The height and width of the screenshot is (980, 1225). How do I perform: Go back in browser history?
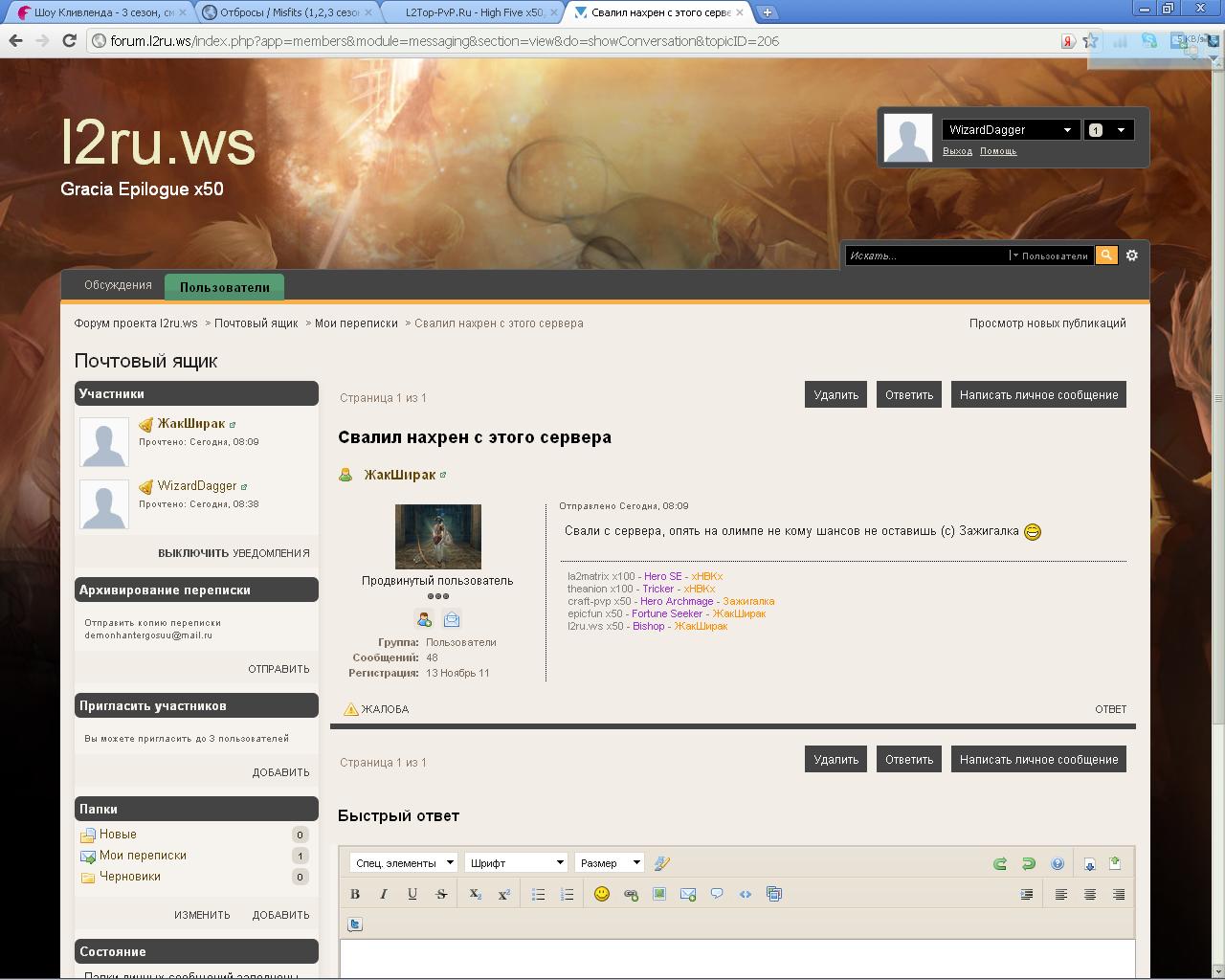point(15,40)
